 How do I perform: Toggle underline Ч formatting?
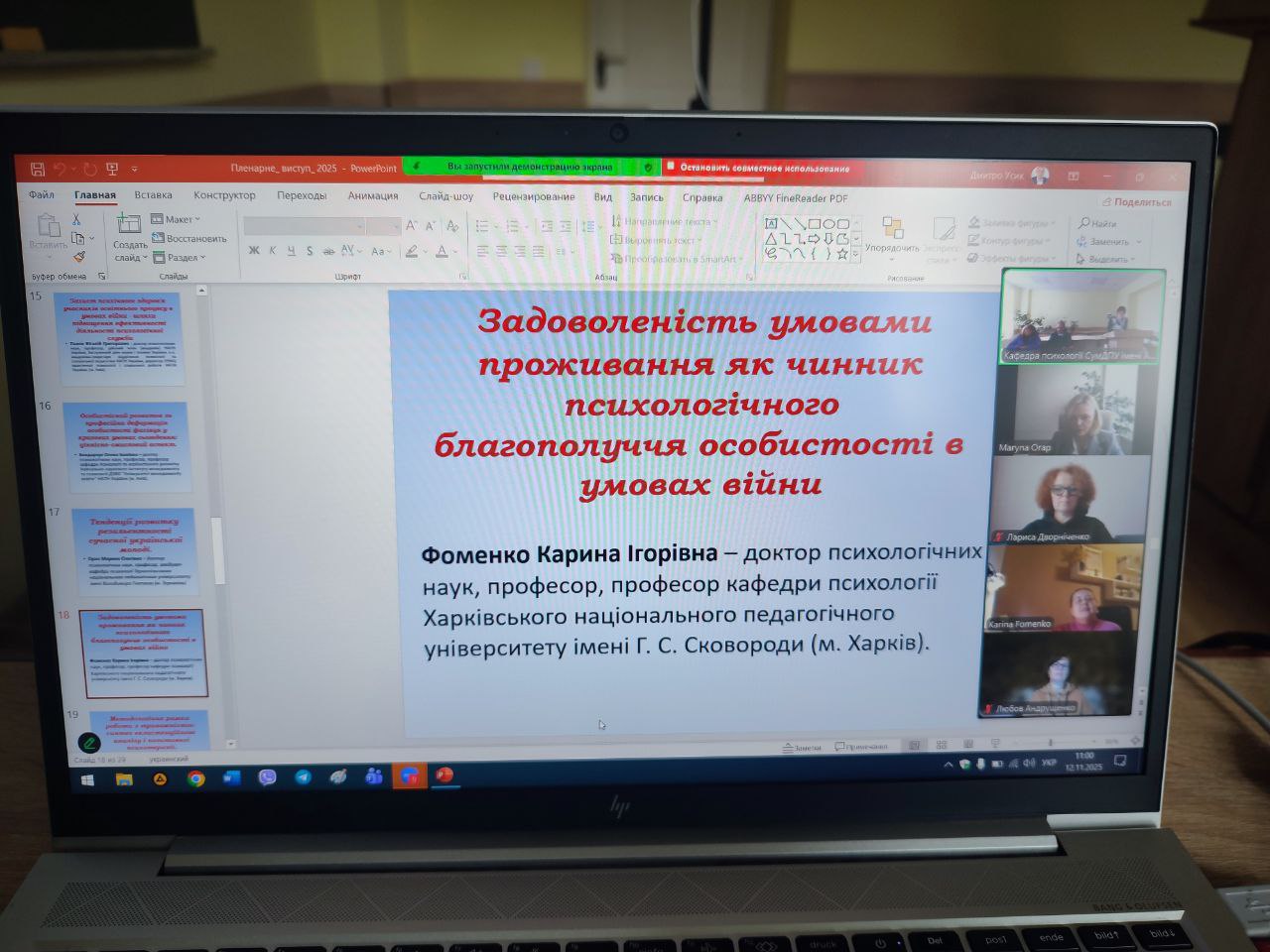[x=291, y=251]
